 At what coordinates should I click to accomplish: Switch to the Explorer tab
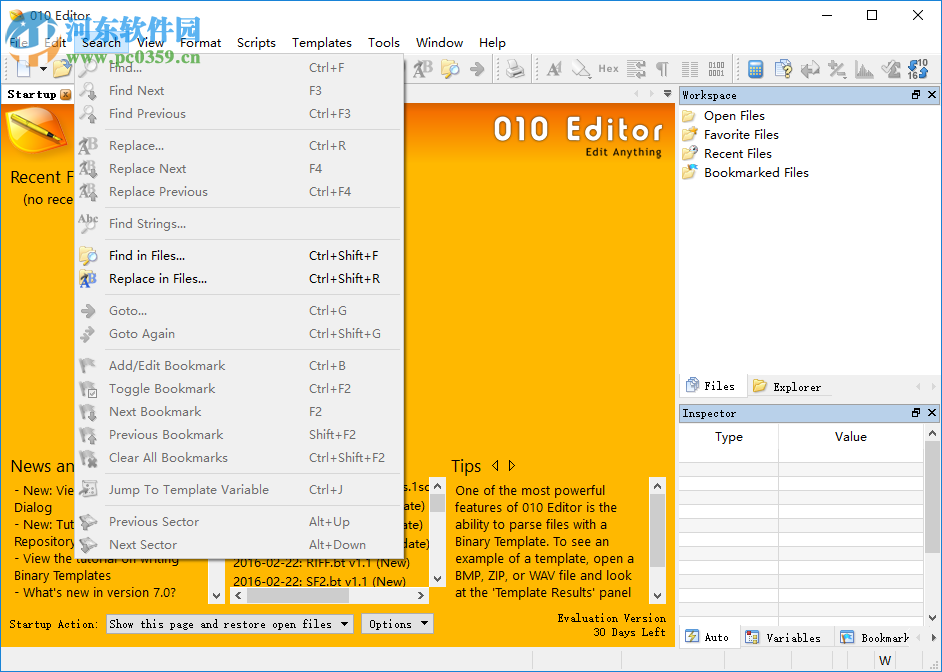pos(788,387)
